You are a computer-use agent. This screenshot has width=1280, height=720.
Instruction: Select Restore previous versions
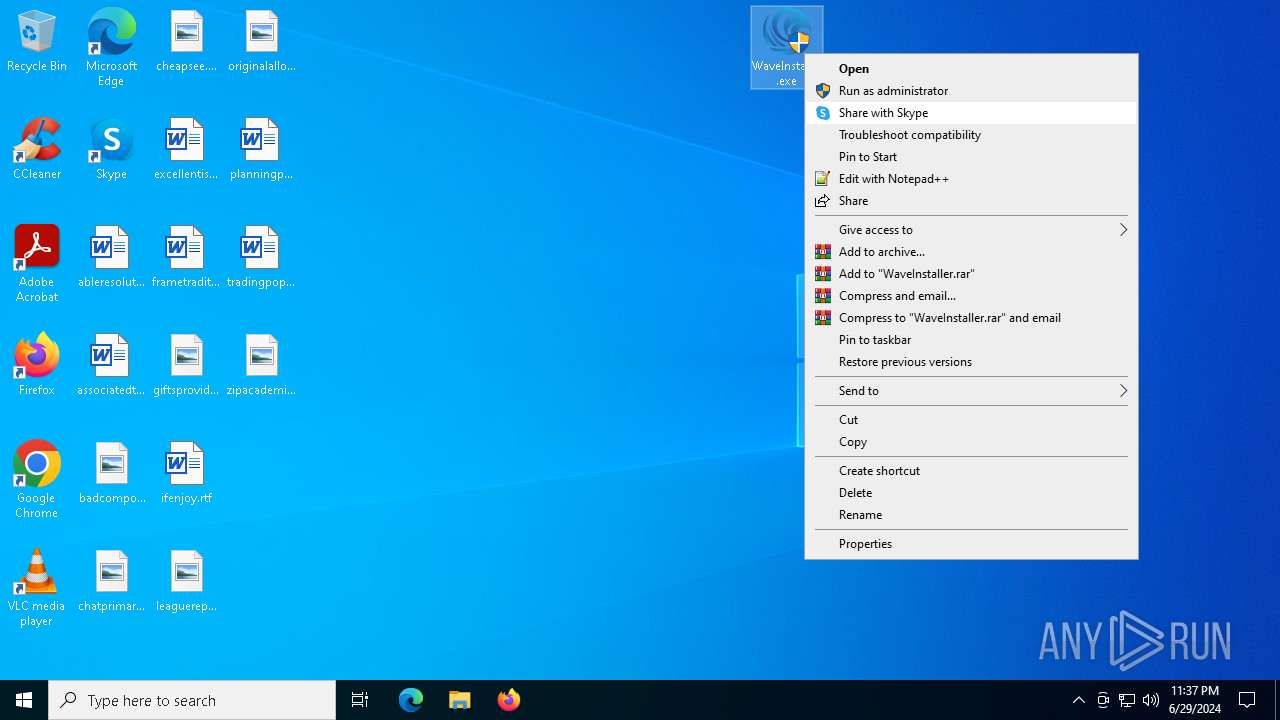(x=971, y=362)
